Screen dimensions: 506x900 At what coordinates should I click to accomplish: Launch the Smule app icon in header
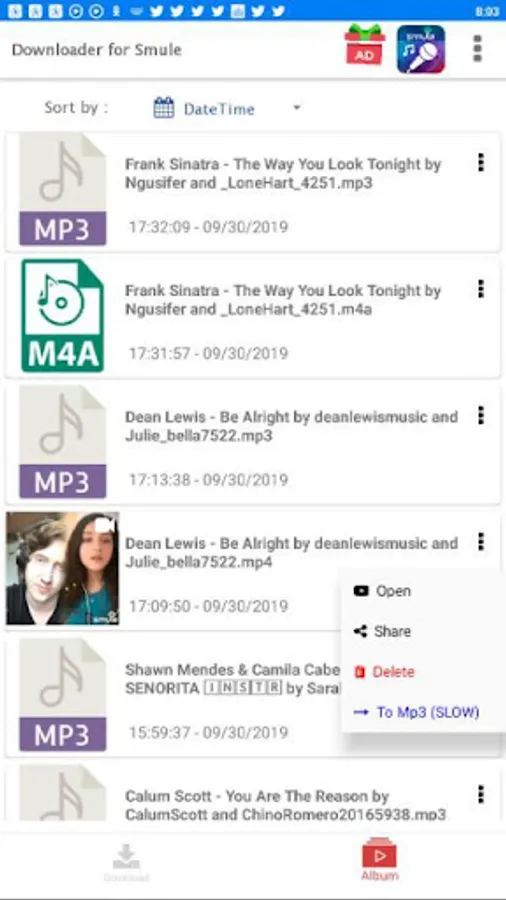(x=421, y=49)
